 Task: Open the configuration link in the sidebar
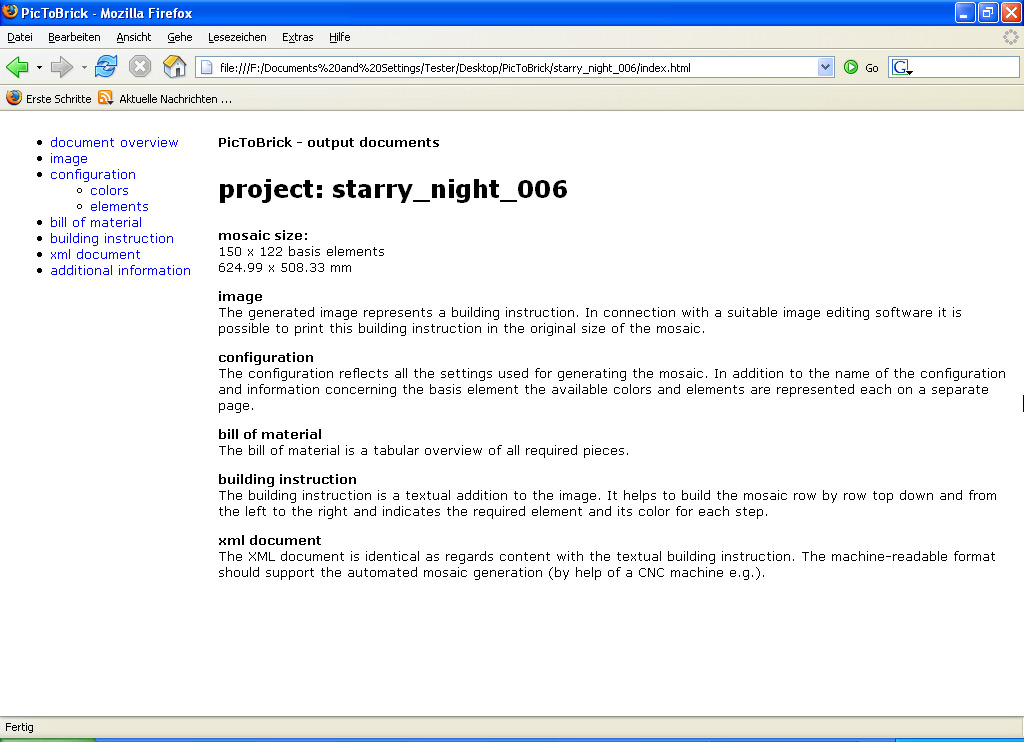coord(93,174)
